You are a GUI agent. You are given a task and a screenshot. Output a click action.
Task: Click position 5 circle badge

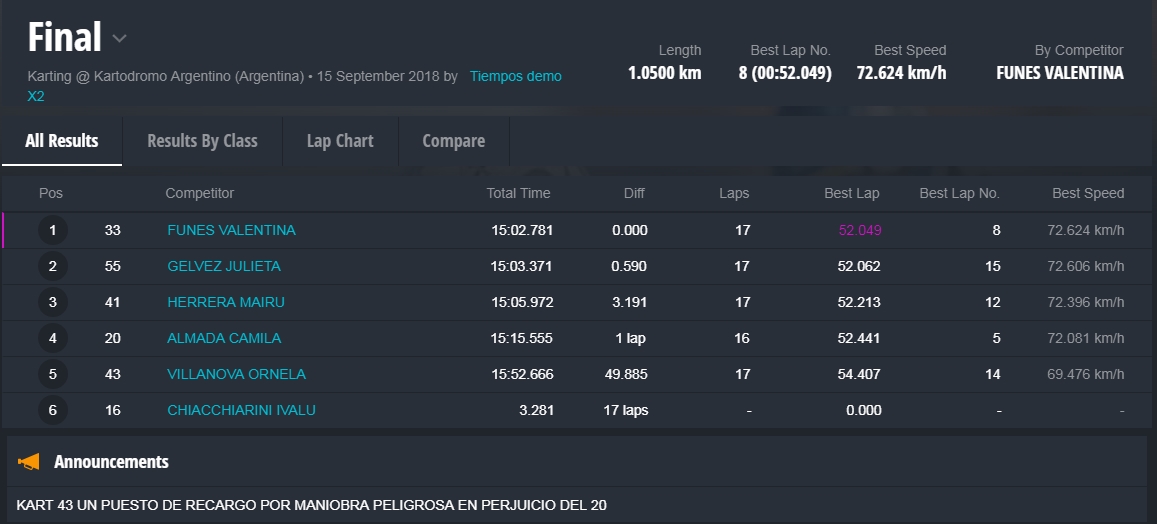pyautogui.click(x=53, y=375)
